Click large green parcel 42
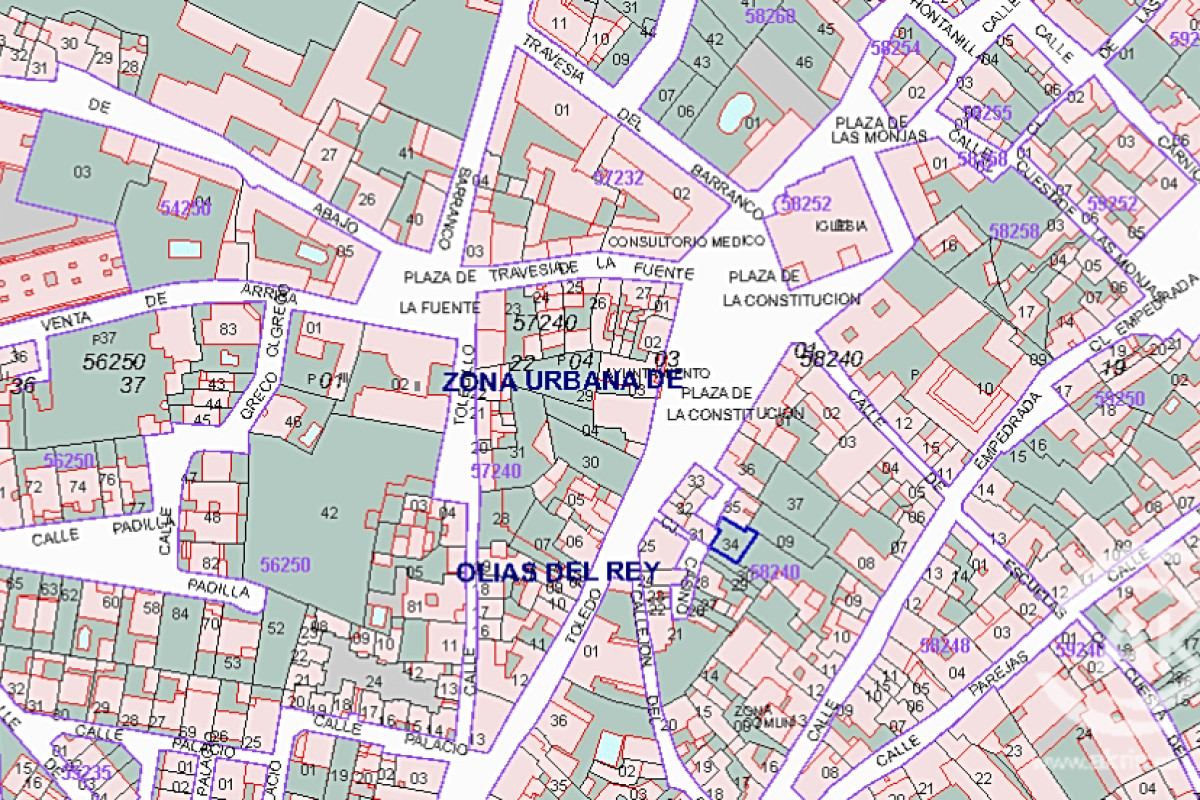 pos(329,513)
